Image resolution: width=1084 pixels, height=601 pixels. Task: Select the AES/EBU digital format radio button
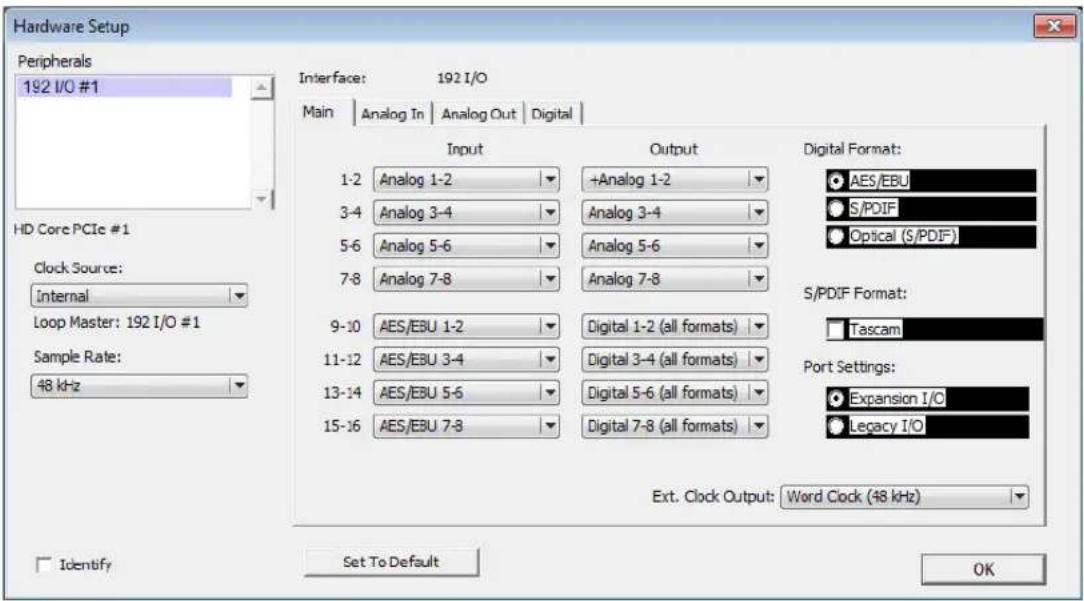(836, 181)
